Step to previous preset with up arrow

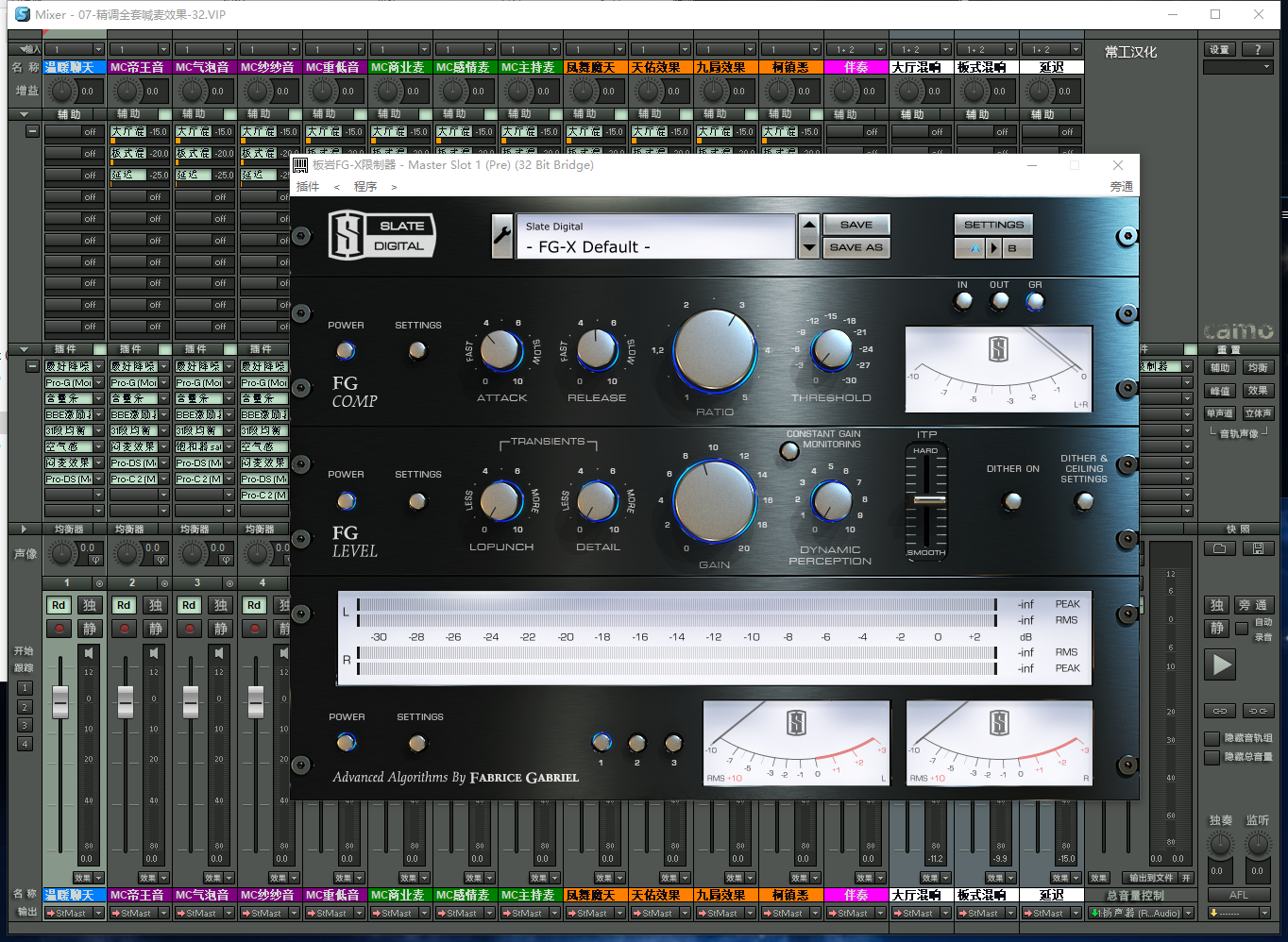[808, 226]
